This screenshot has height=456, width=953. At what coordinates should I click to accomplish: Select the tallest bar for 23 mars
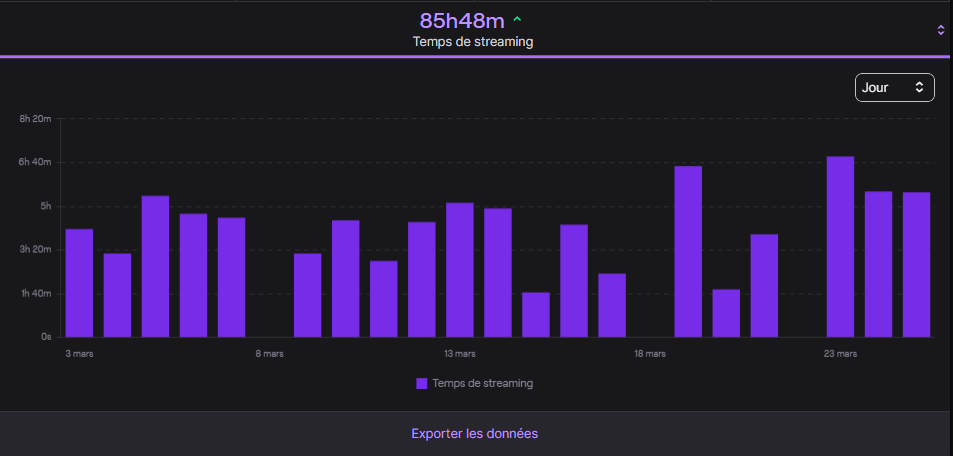click(841, 247)
